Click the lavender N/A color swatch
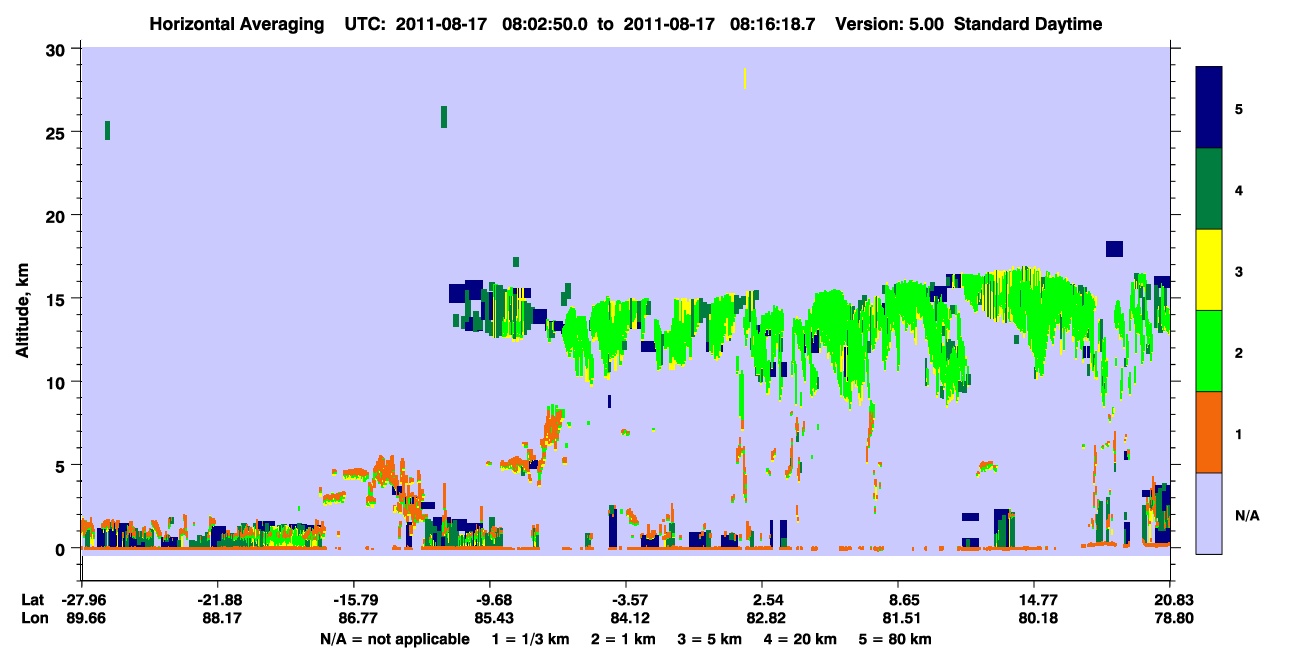Image resolution: width=1300 pixels, height=667 pixels. click(x=1209, y=513)
